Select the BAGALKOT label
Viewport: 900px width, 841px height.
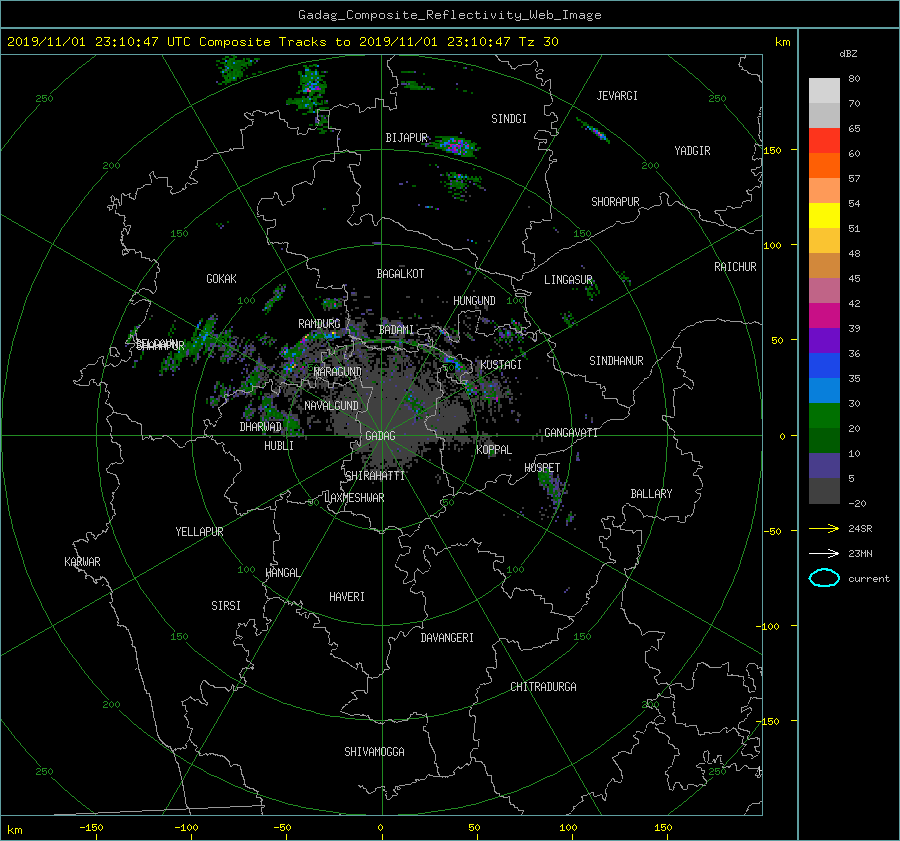[x=400, y=274]
